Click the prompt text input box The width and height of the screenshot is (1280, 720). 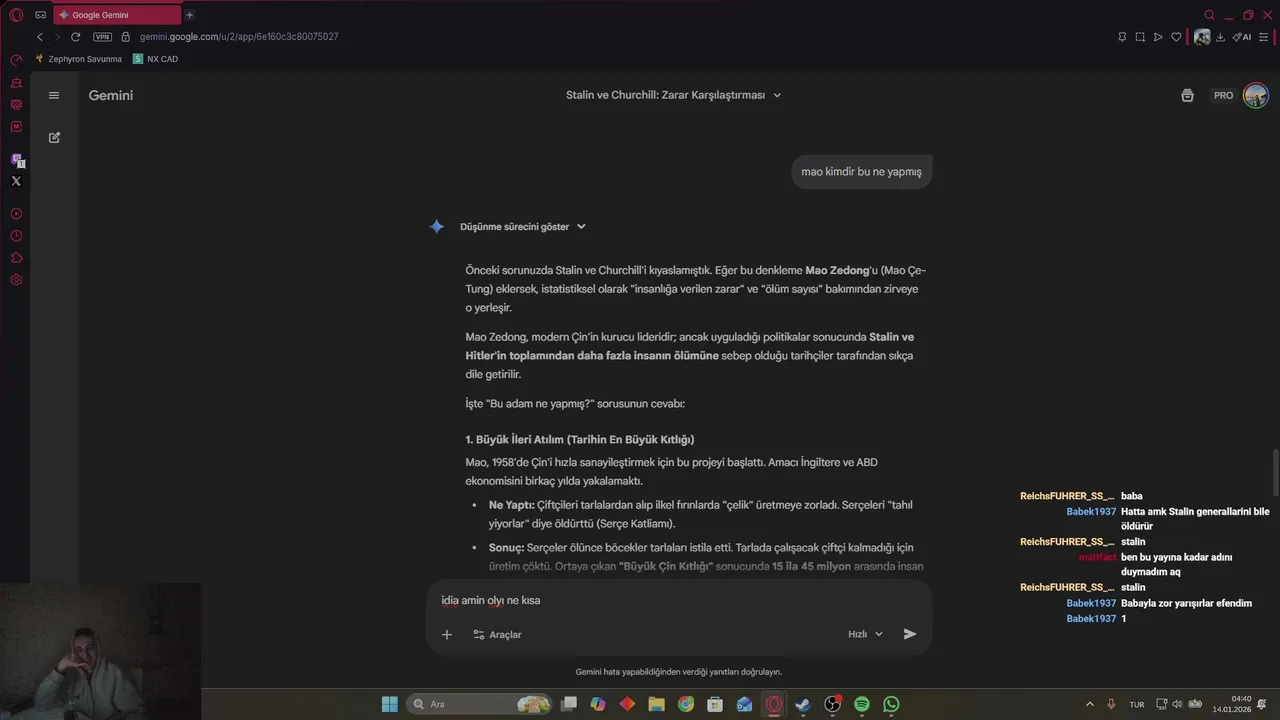[679, 601]
